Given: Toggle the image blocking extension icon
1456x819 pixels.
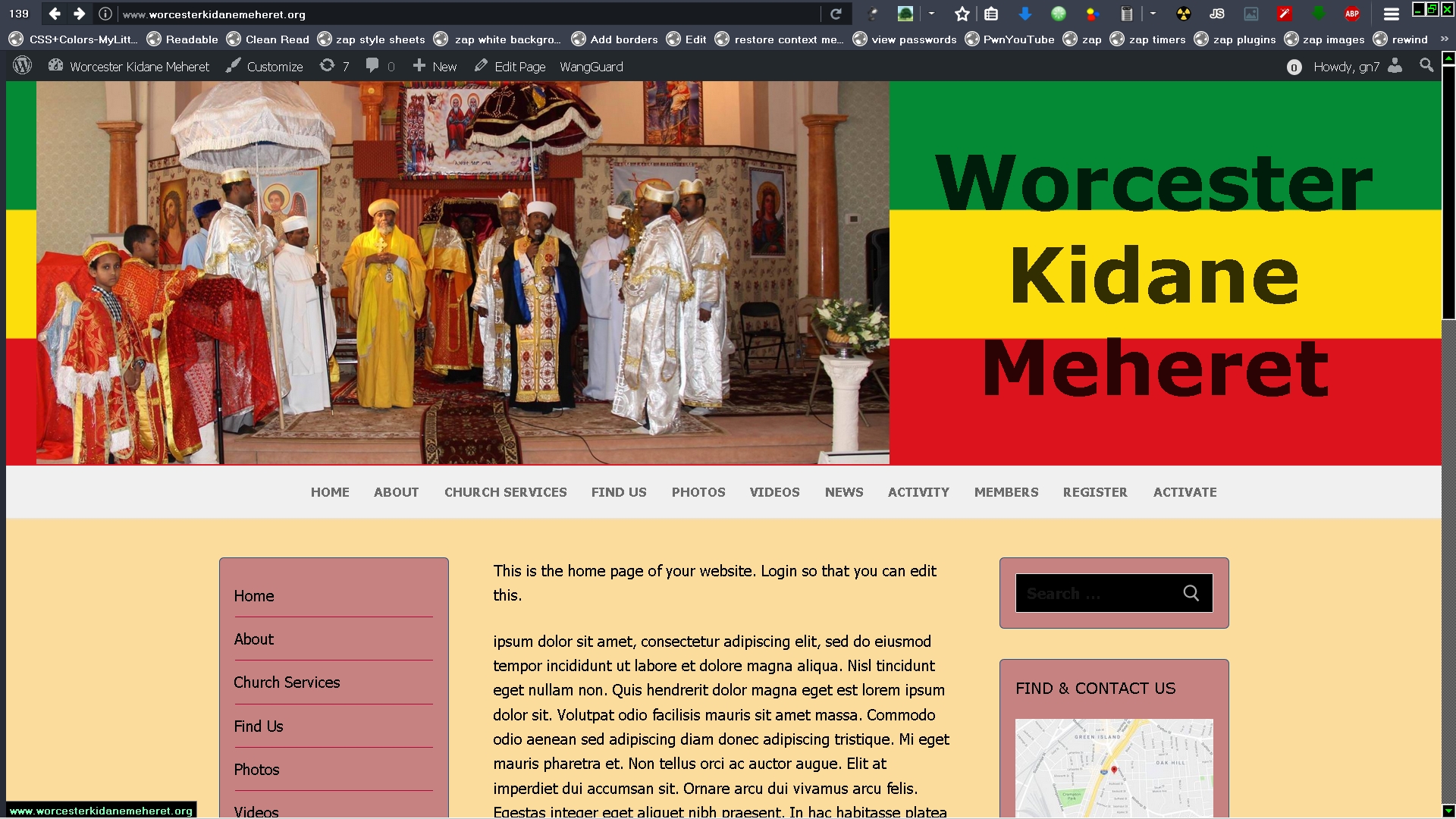Looking at the screenshot, I should (1251, 14).
